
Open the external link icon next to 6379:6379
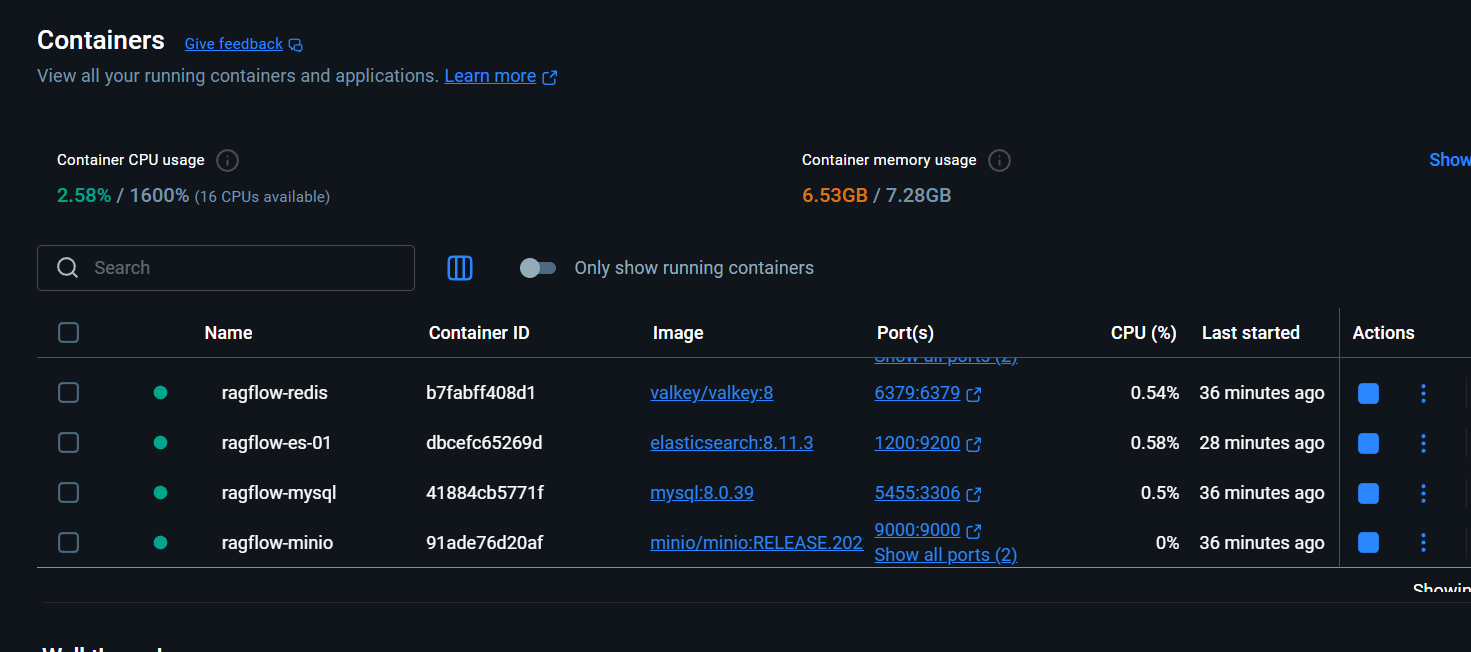click(974, 395)
